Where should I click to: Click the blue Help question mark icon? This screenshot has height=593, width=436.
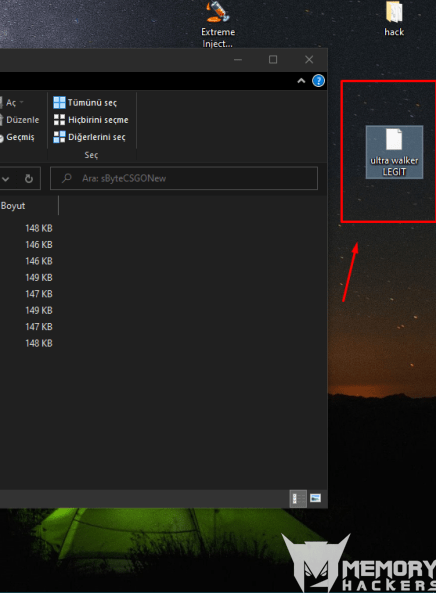[318, 81]
